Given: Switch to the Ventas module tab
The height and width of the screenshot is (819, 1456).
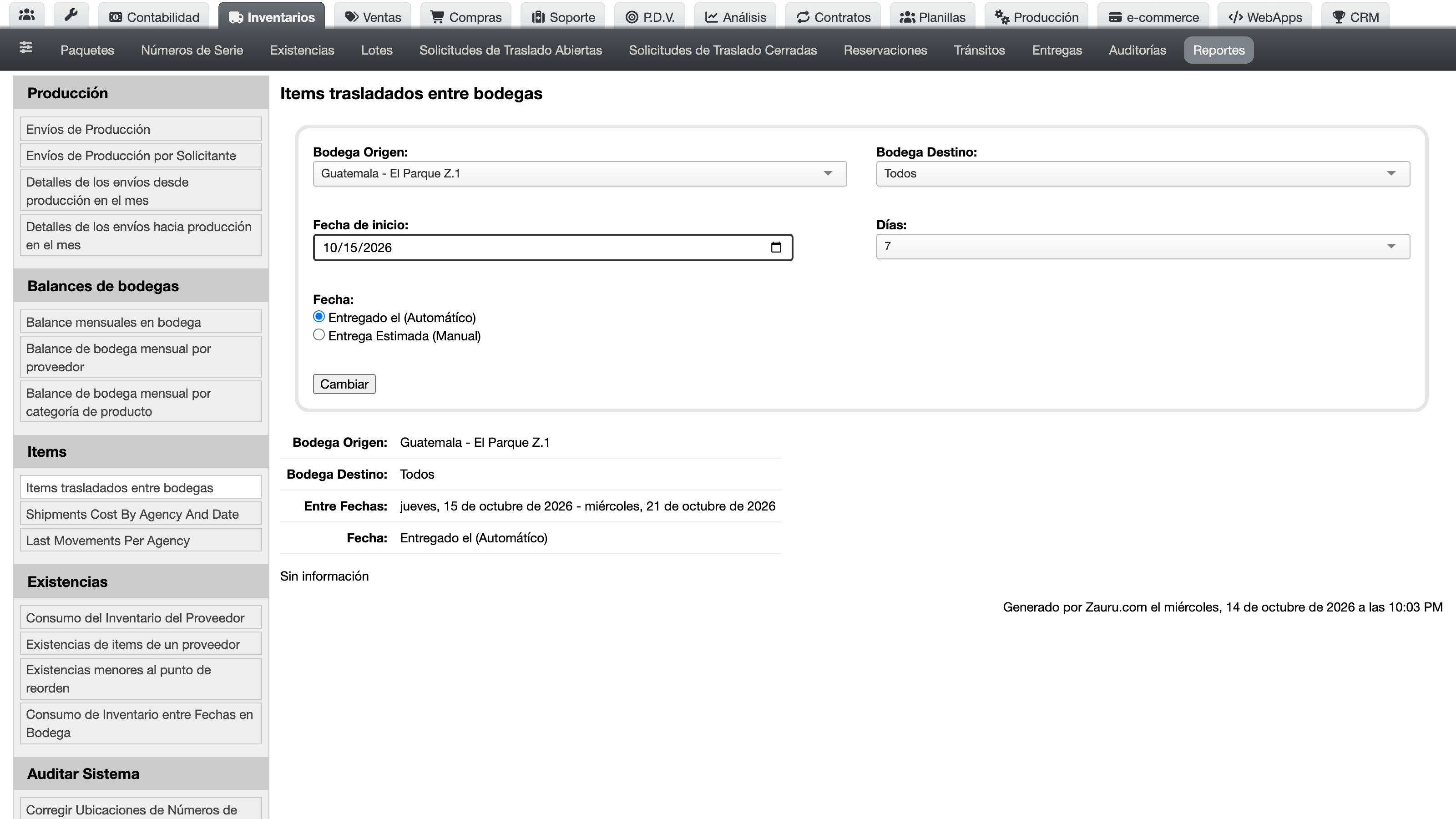Looking at the screenshot, I should click(373, 17).
